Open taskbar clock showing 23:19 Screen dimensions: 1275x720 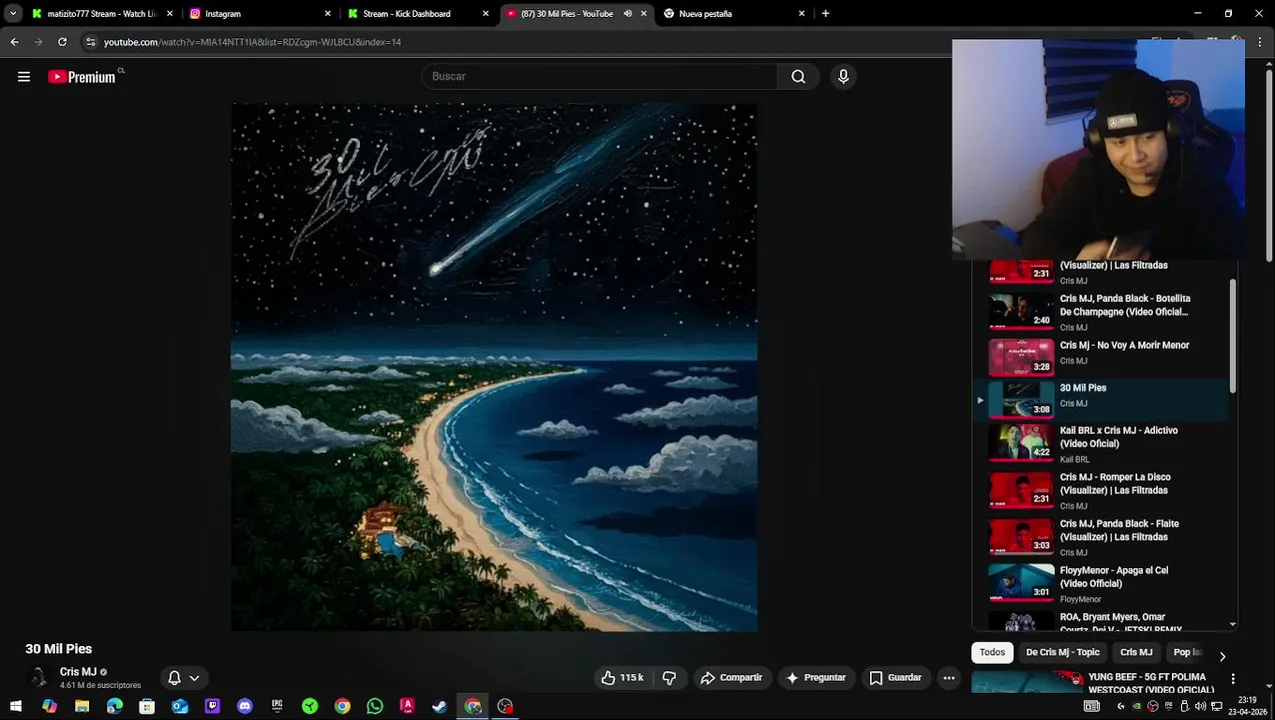1247,706
